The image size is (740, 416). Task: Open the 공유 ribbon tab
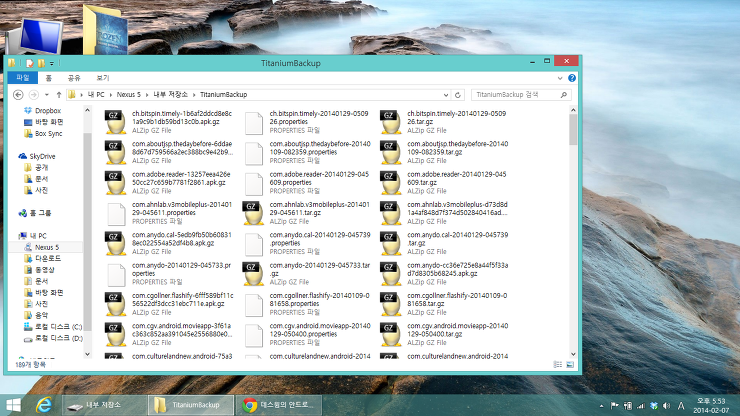point(74,78)
